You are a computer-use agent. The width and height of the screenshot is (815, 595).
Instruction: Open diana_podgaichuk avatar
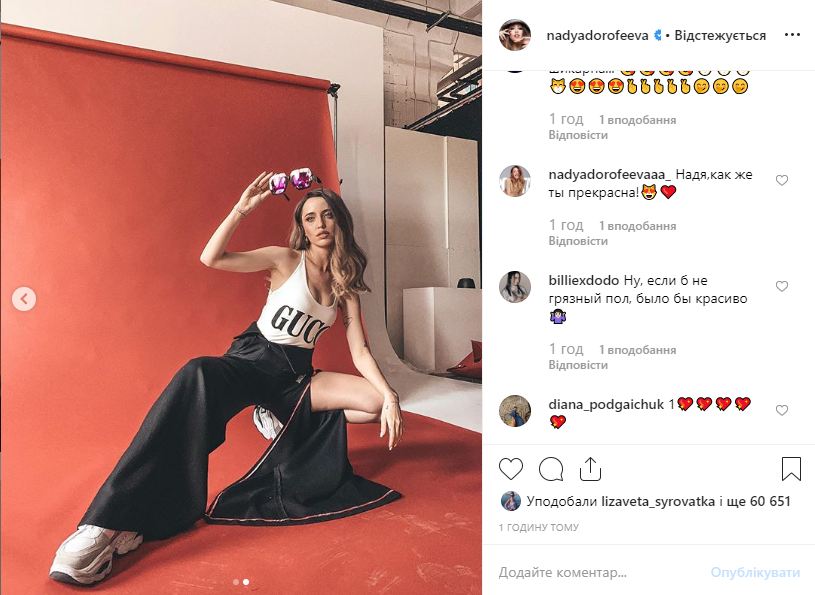point(515,411)
